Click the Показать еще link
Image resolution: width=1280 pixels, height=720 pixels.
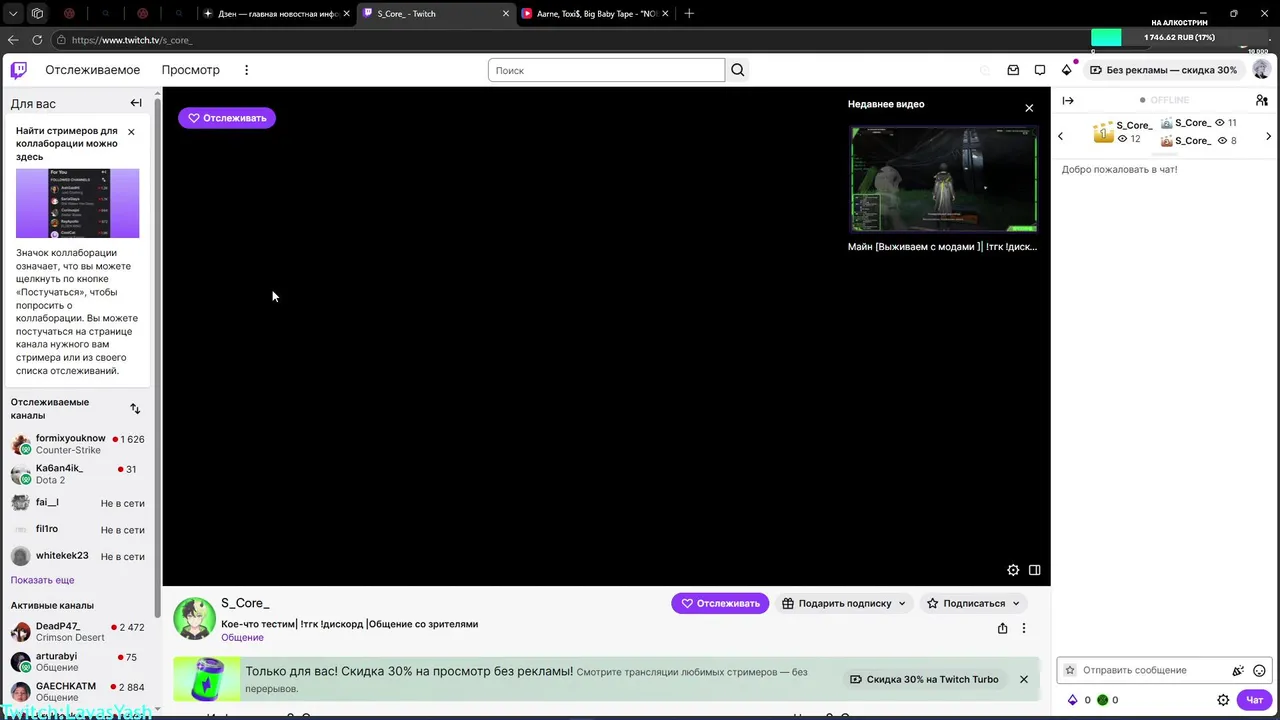click(x=42, y=580)
